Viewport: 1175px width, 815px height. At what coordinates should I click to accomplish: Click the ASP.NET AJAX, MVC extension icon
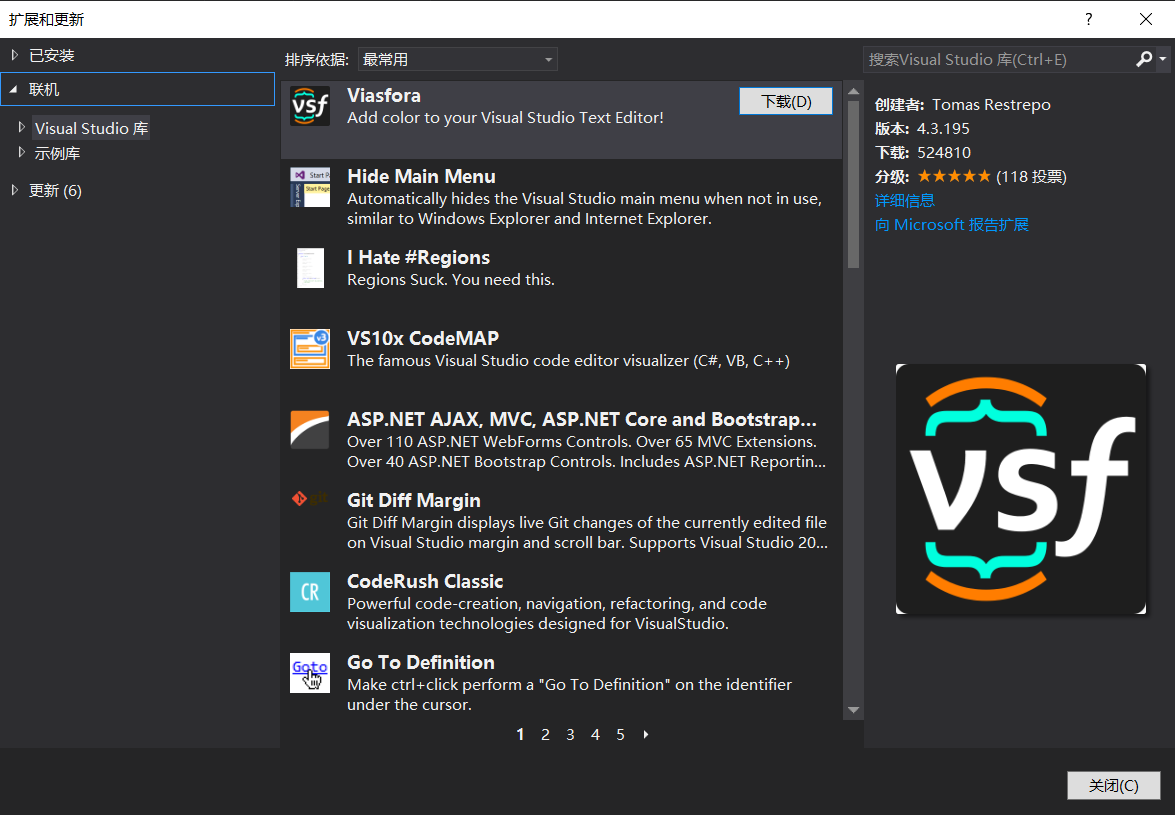point(309,430)
